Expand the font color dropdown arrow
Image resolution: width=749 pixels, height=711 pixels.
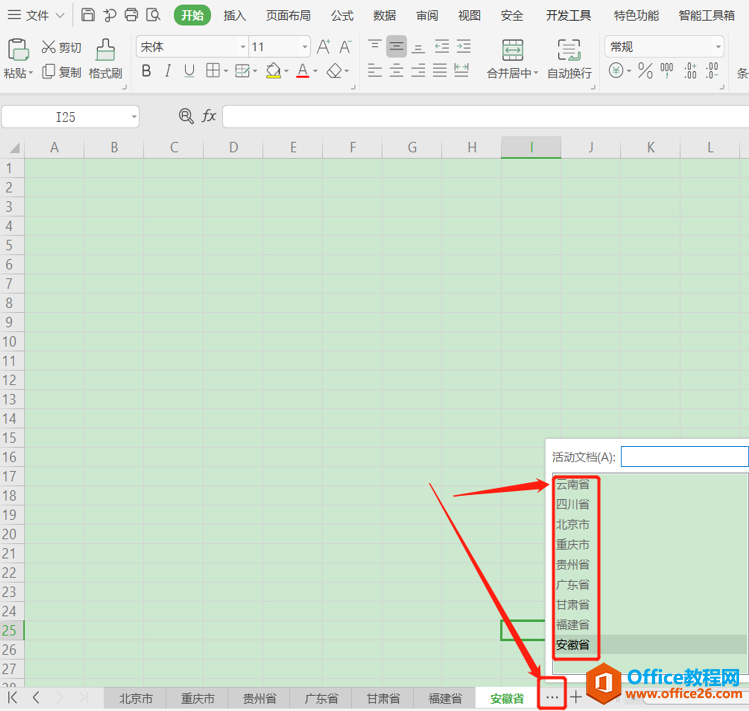(315, 71)
